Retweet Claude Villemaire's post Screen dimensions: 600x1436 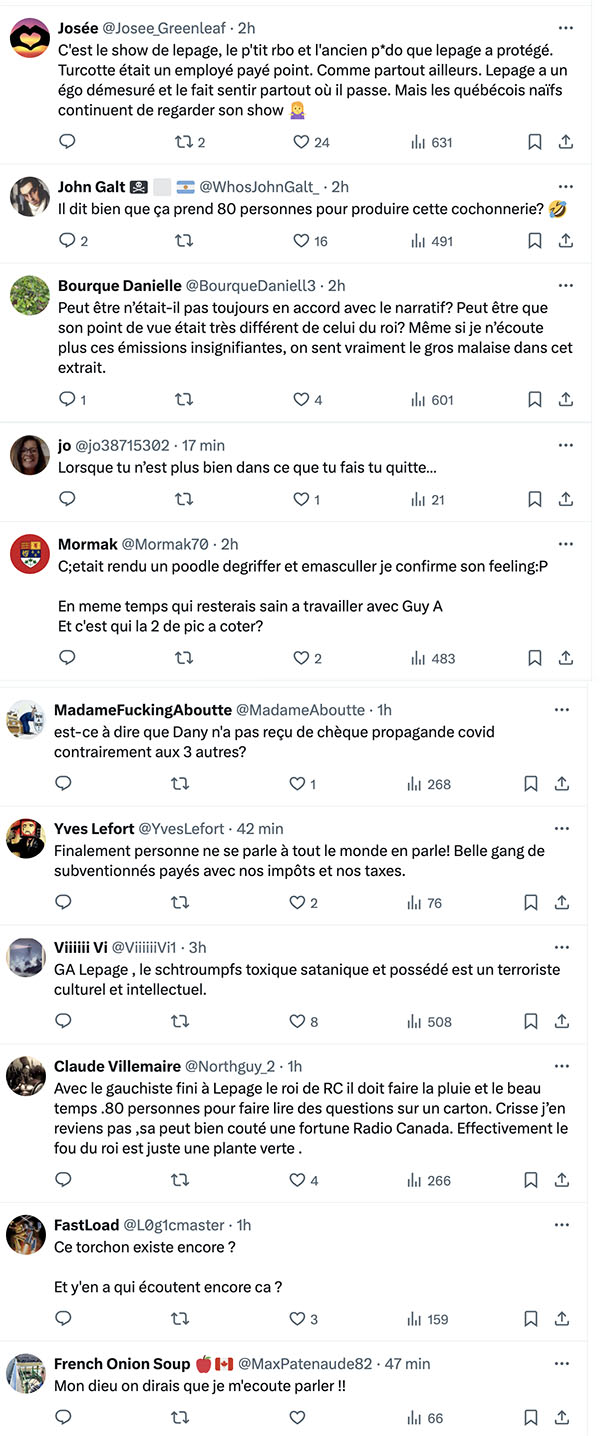[180, 1180]
